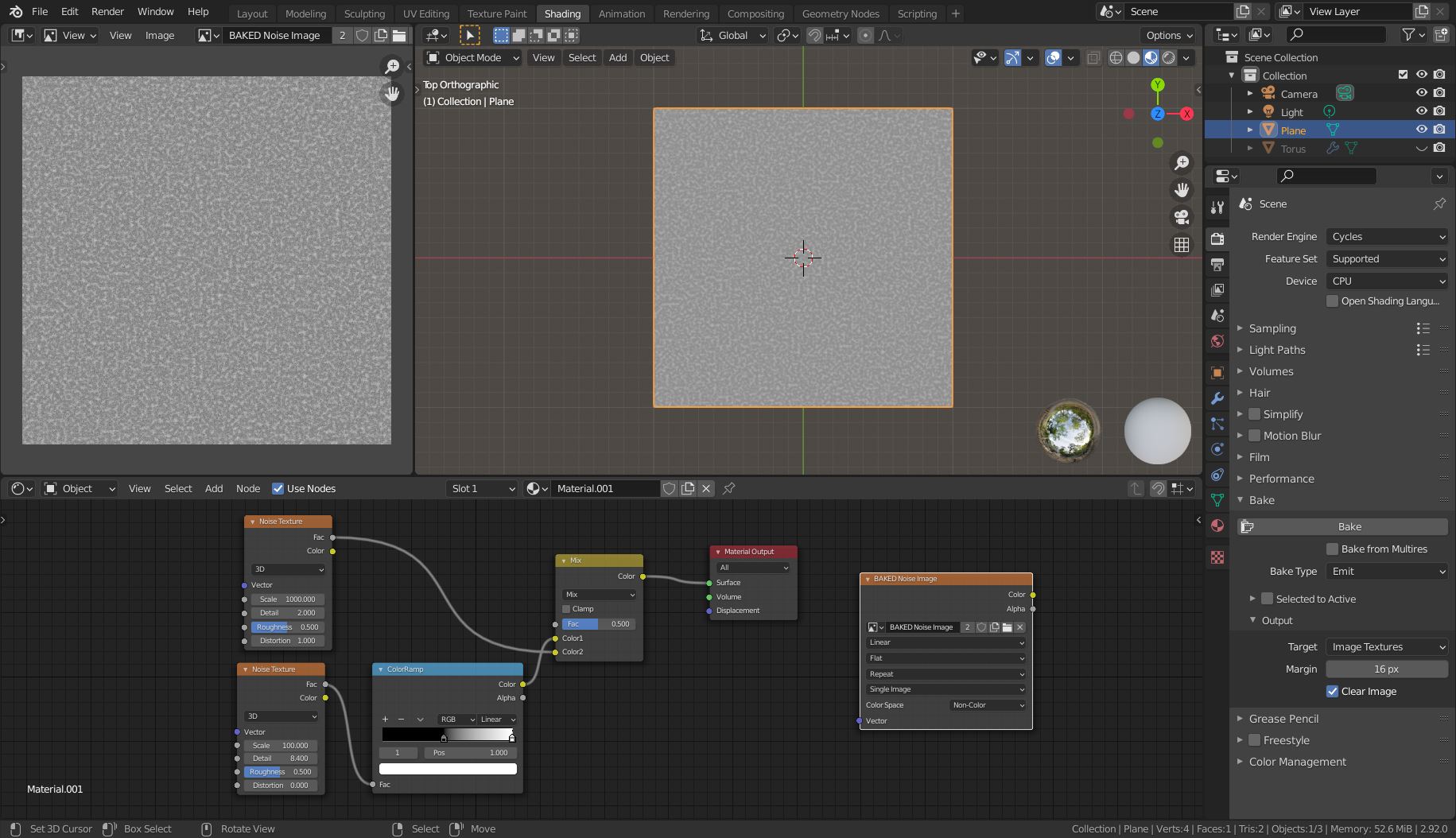The height and width of the screenshot is (838, 1456).
Task: Open the bake Target dropdown
Action: pyautogui.click(x=1387, y=646)
